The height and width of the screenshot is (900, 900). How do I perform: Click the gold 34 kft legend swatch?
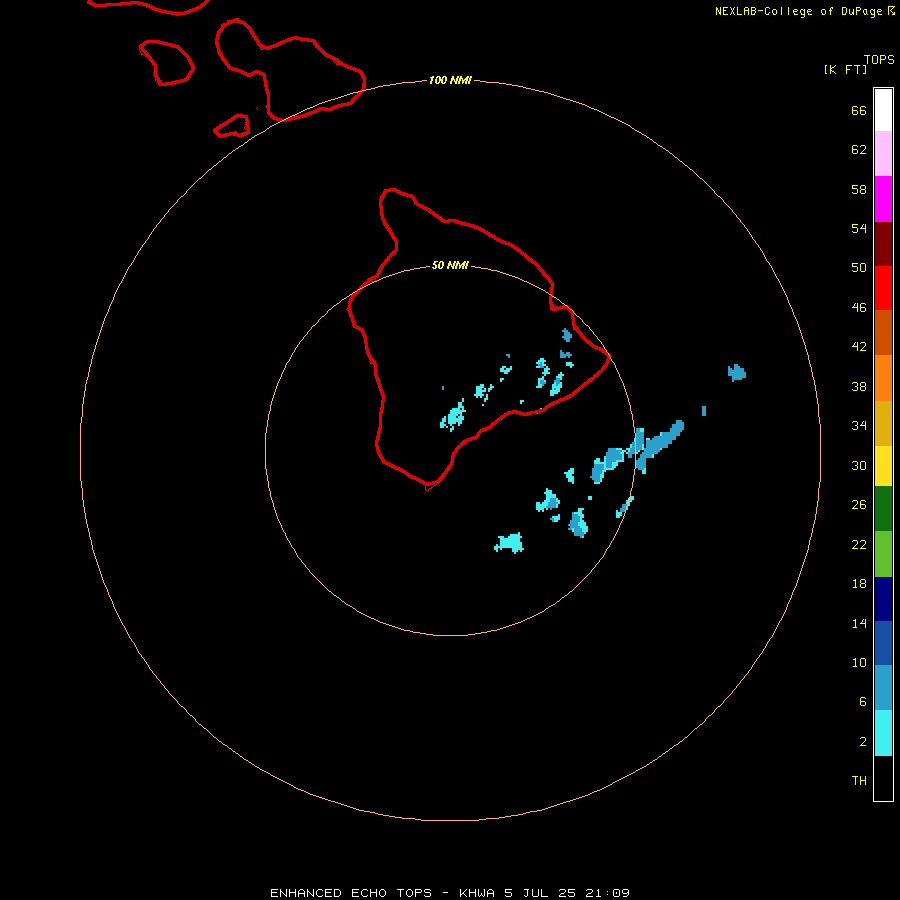click(883, 423)
